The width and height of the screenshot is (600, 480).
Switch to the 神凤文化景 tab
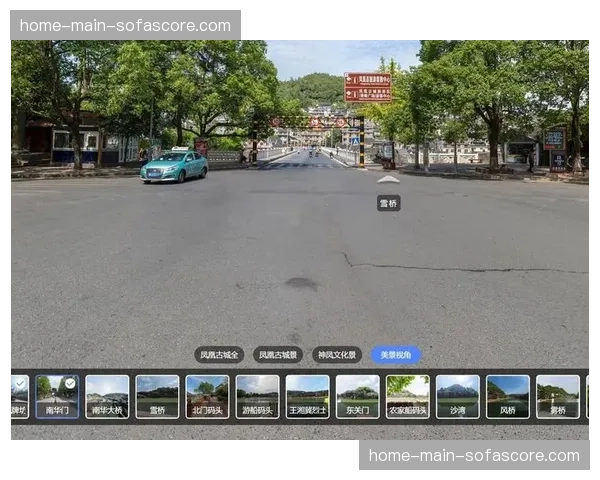tap(337, 355)
